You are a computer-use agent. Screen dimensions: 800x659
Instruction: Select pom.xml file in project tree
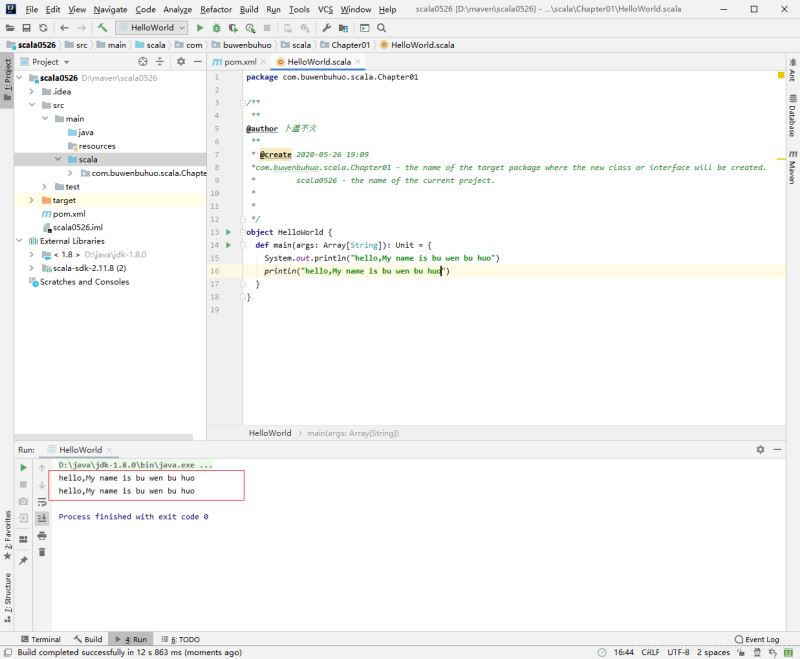(x=68, y=214)
